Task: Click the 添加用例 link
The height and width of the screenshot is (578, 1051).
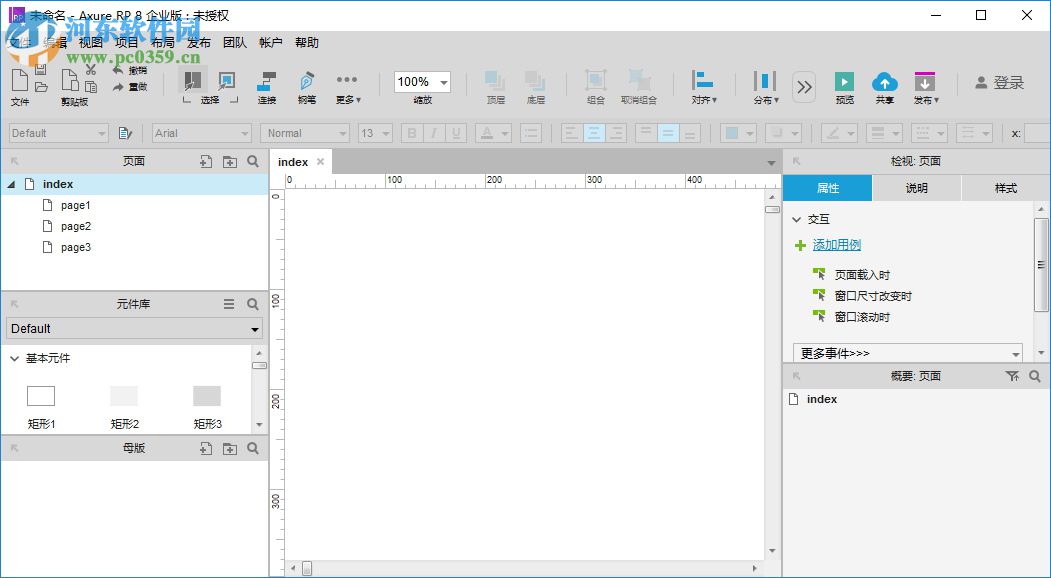Action: point(835,244)
